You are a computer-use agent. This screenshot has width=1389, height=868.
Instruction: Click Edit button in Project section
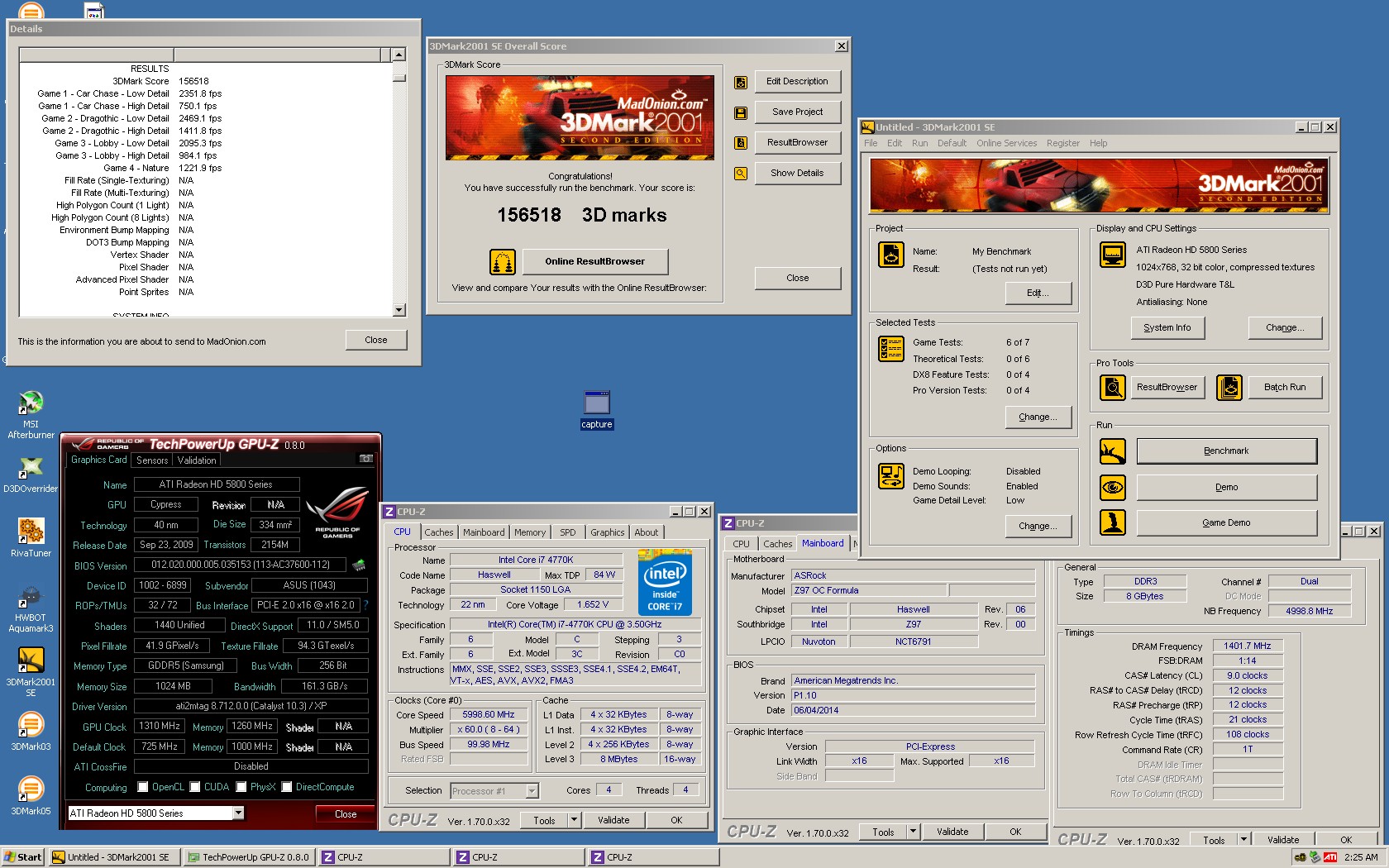coord(1038,293)
